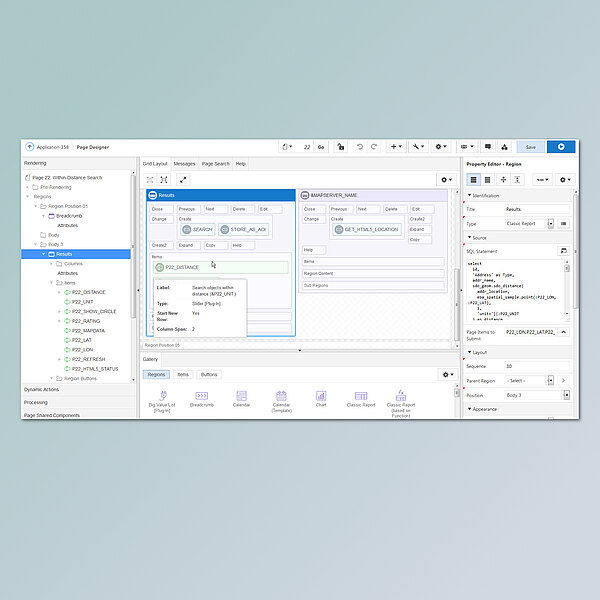Click the Redo arrow icon
This screenshot has height=600, width=600.
(374, 147)
